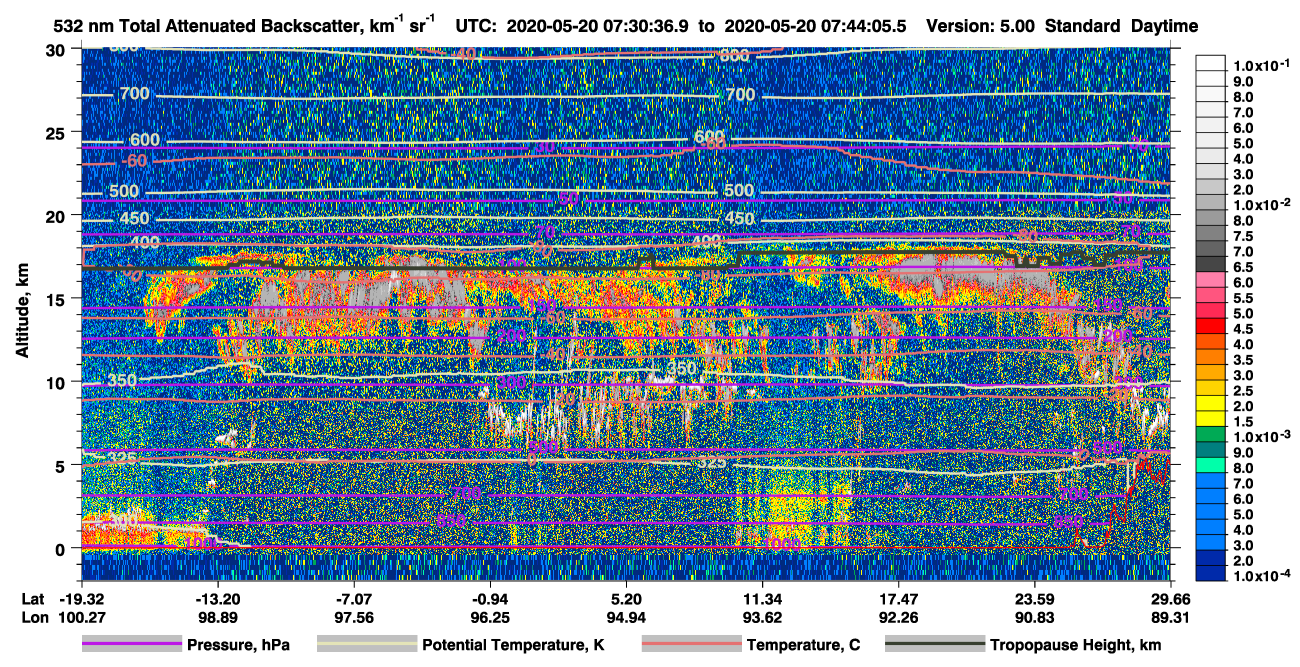Select longitude value 96.25

coord(490,617)
